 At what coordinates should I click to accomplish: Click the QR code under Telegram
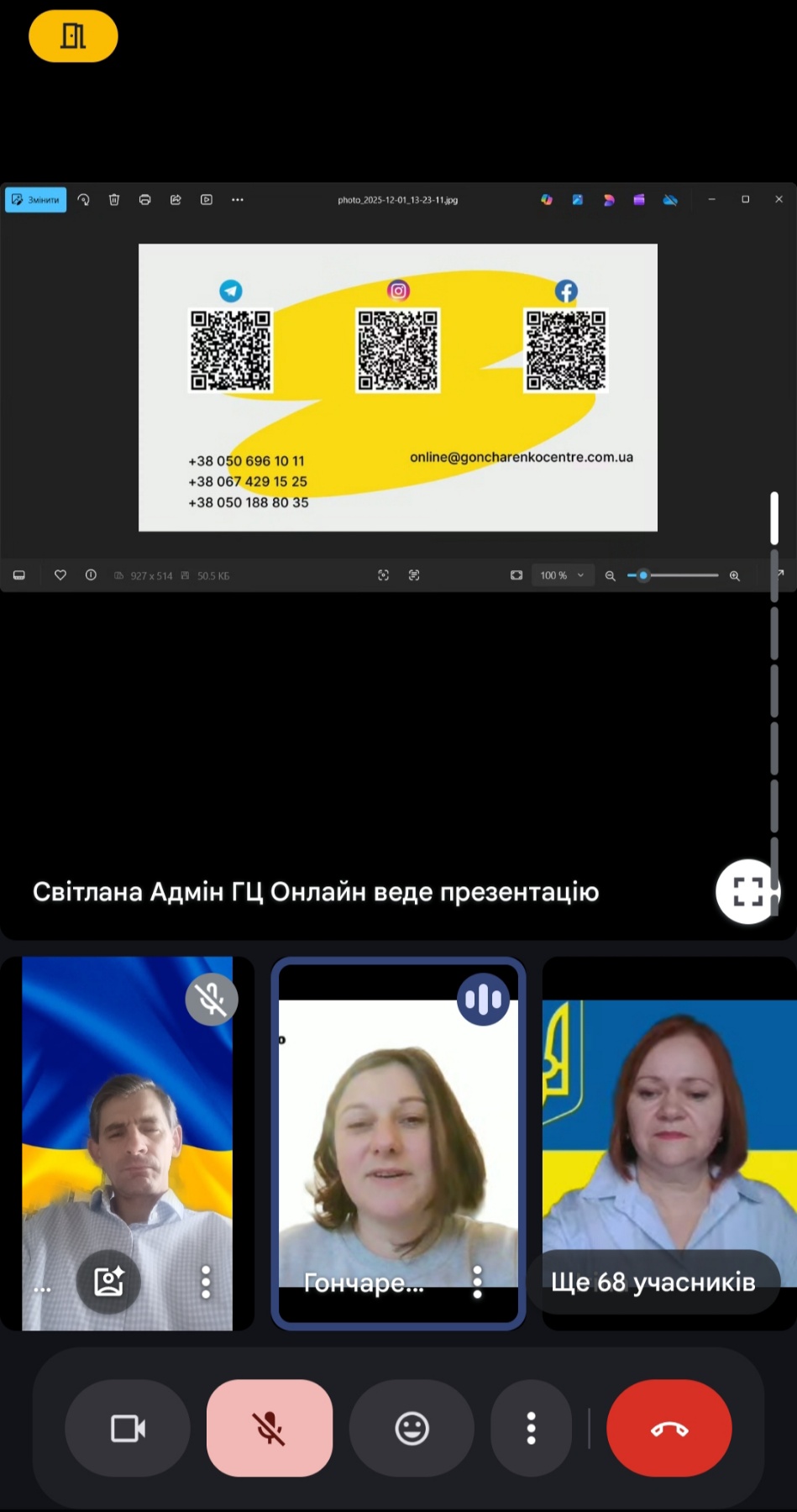231,350
